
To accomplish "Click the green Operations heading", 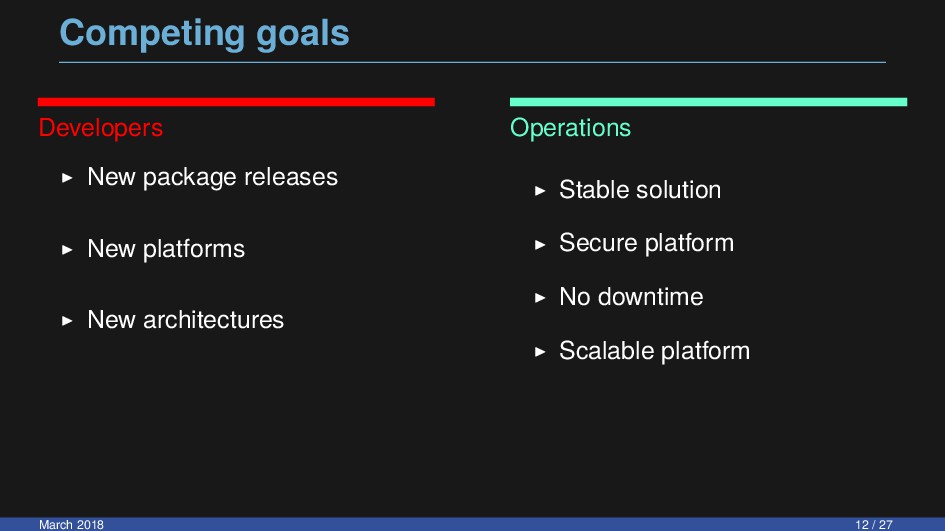I will [570, 128].
